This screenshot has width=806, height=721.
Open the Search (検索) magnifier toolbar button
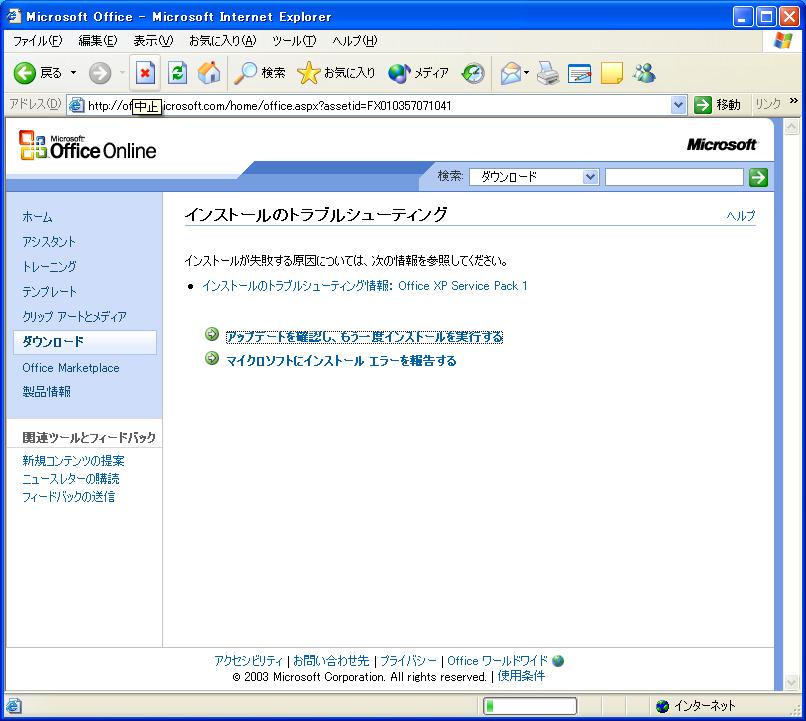coord(259,73)
